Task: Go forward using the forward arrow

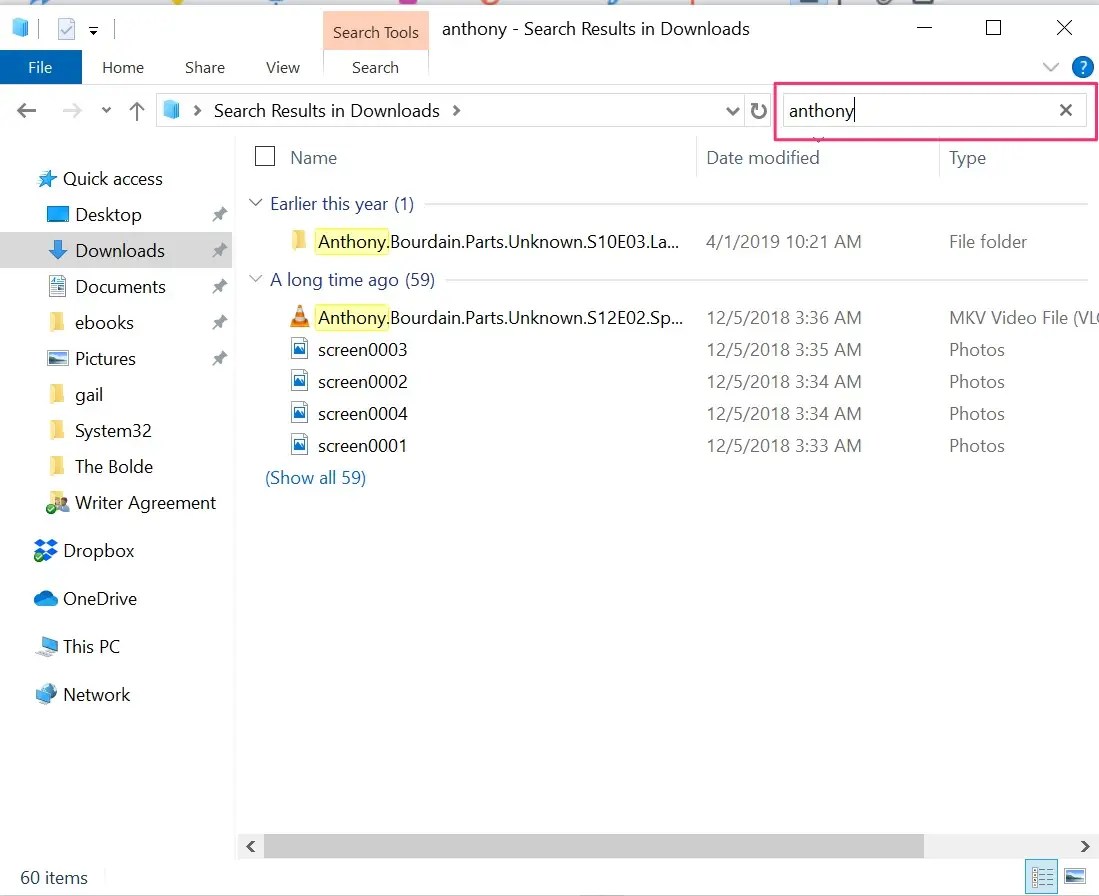Action: click(71, 111)
